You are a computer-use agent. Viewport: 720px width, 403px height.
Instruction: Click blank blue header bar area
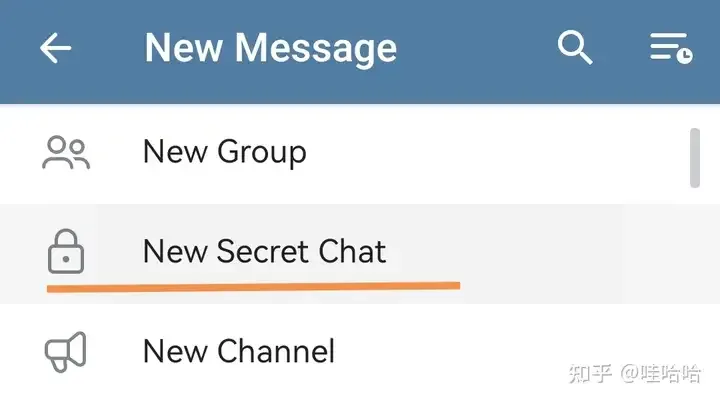478,48
